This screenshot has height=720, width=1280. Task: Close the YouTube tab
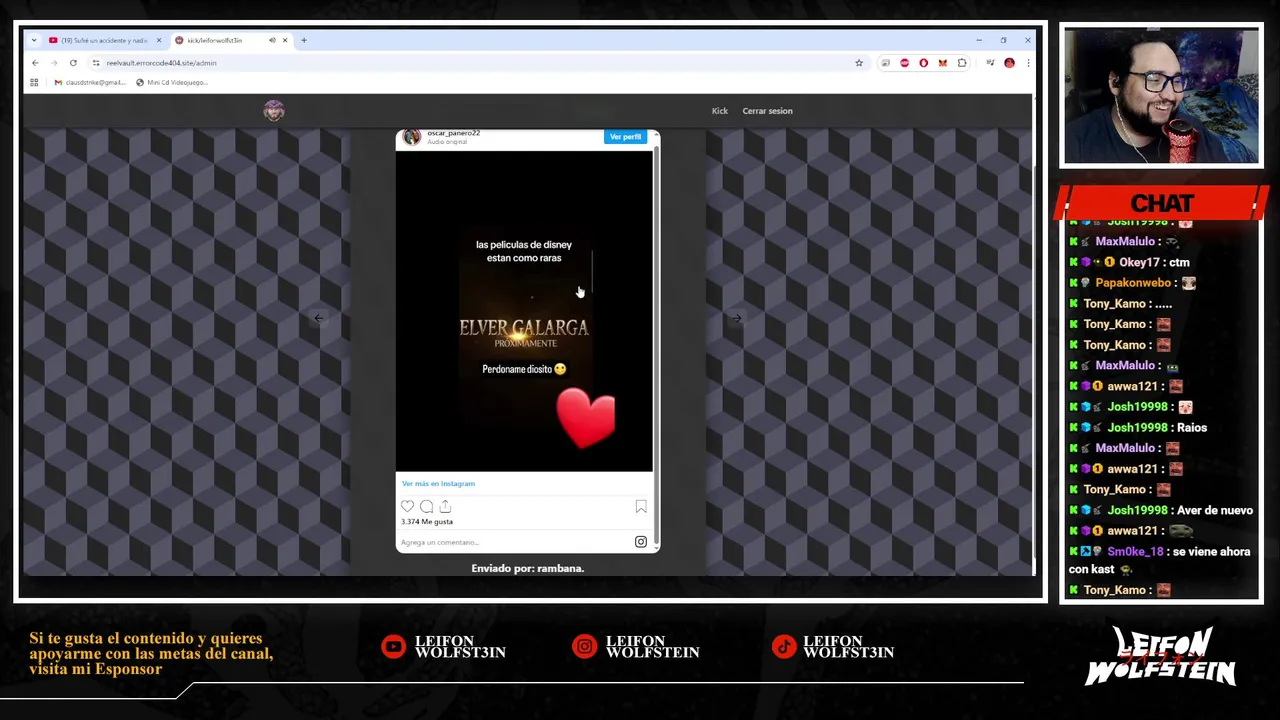pyautogui.click(x=158, y=40)
